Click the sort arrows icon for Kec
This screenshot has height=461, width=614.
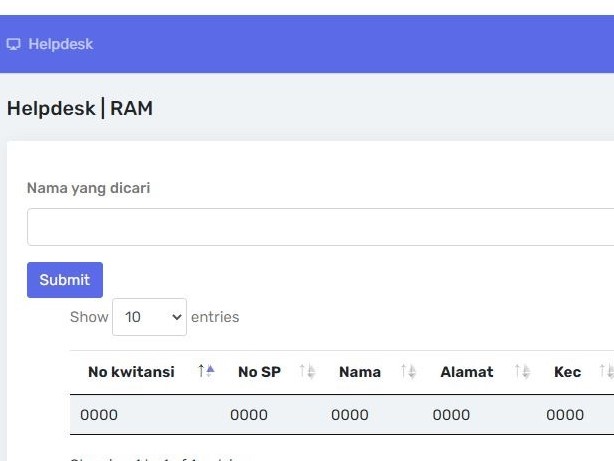pyautogui.click(x=607, y=371)
